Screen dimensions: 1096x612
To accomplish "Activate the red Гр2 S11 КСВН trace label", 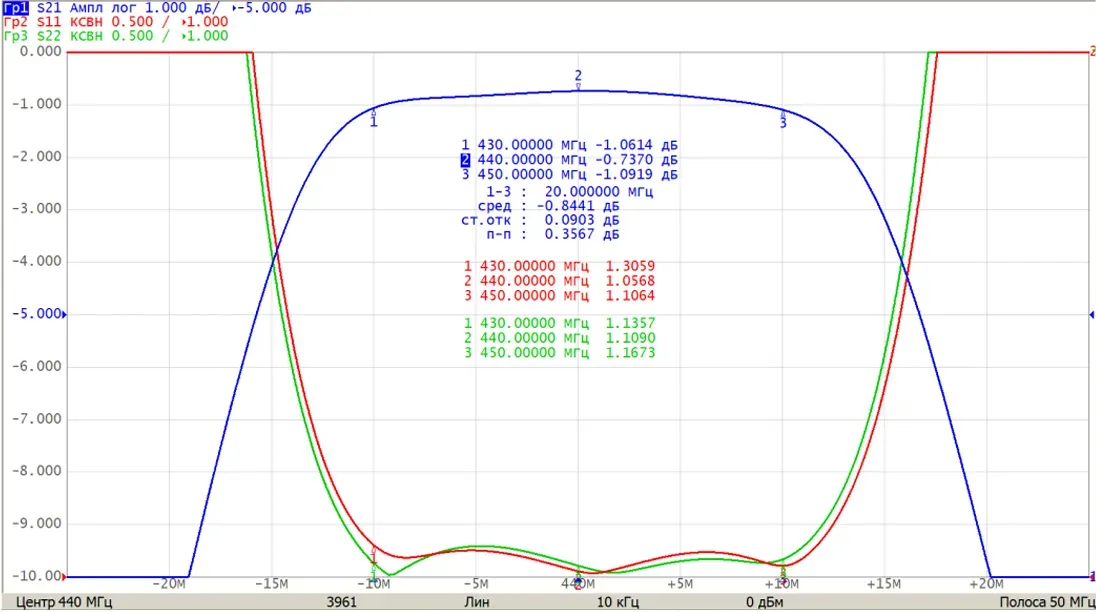I will point(115,22).
